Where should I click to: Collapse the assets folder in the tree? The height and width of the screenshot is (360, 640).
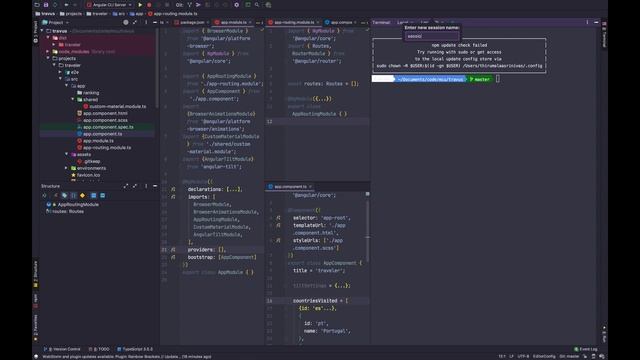[67, 154]
